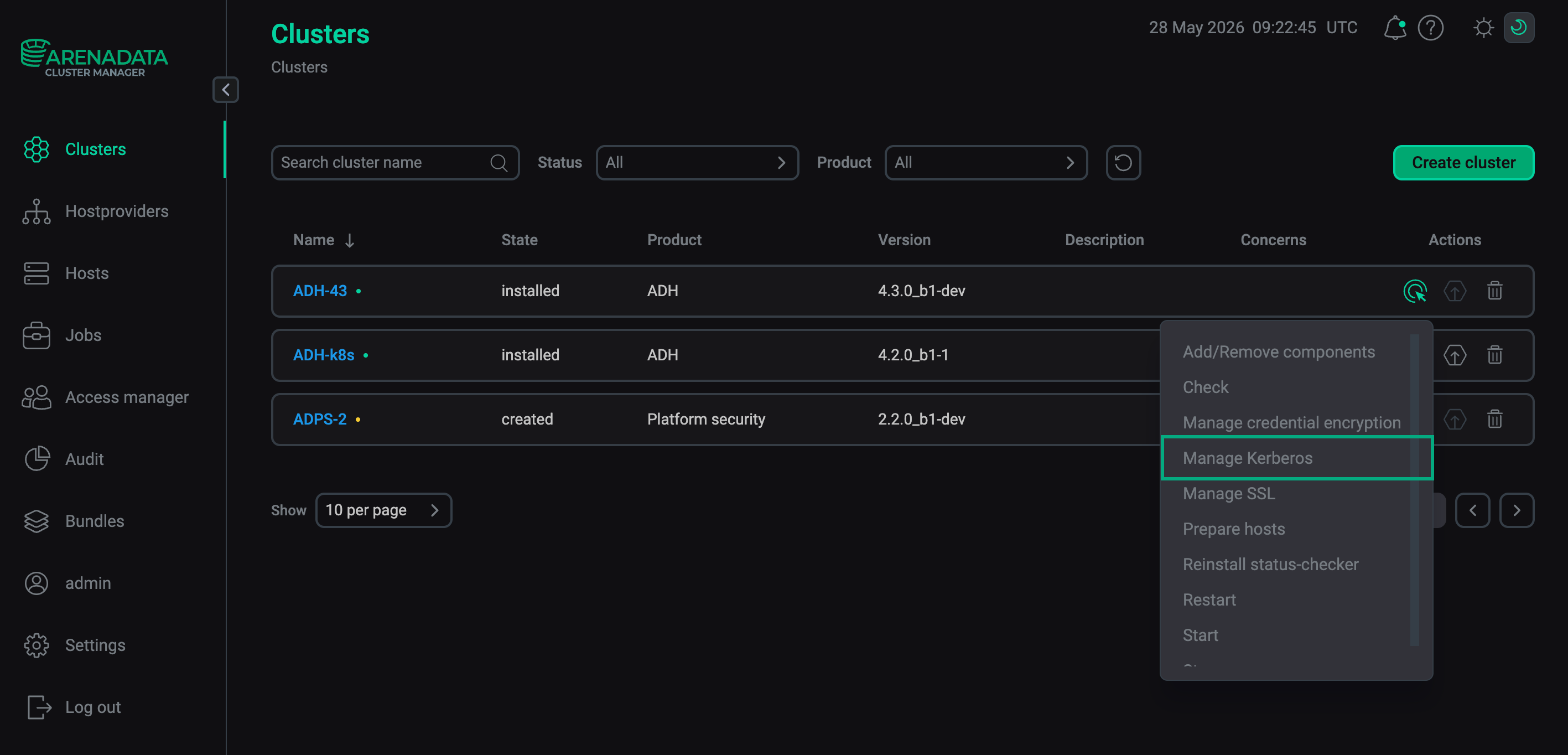The width and height of the screenshot is (1568, 755).
Task: Open the ADH-k8s cluster link
Action: (x=323, y=355)
